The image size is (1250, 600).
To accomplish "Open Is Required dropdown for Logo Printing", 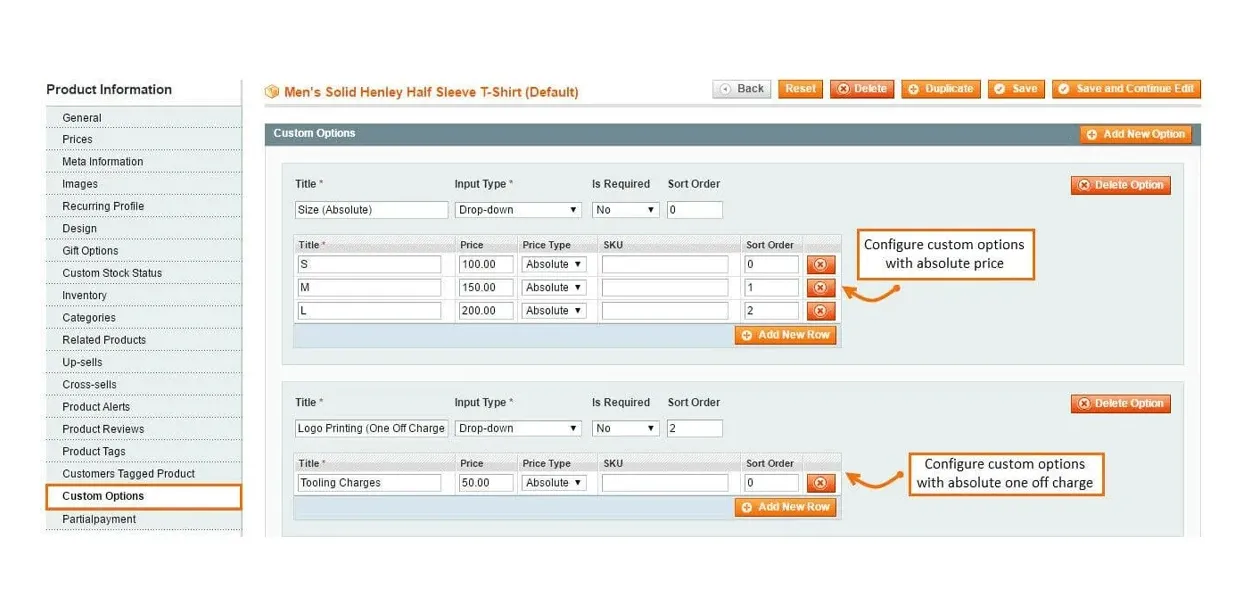I will (x=625, y=428).
